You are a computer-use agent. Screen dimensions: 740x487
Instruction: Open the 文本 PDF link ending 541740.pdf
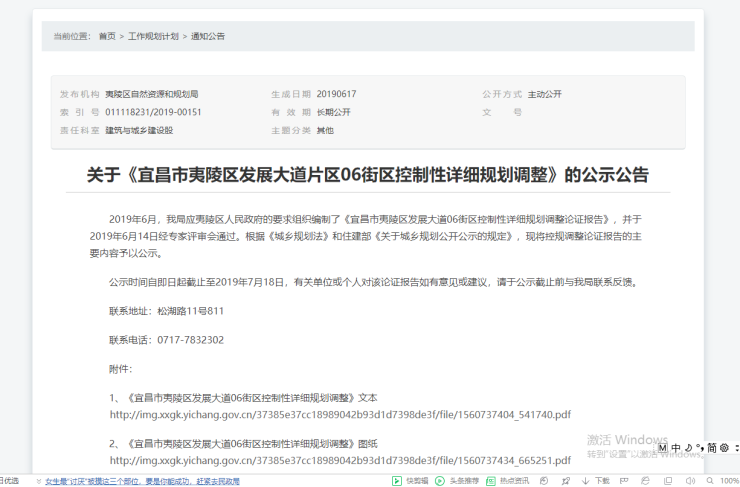pos(340,415)
